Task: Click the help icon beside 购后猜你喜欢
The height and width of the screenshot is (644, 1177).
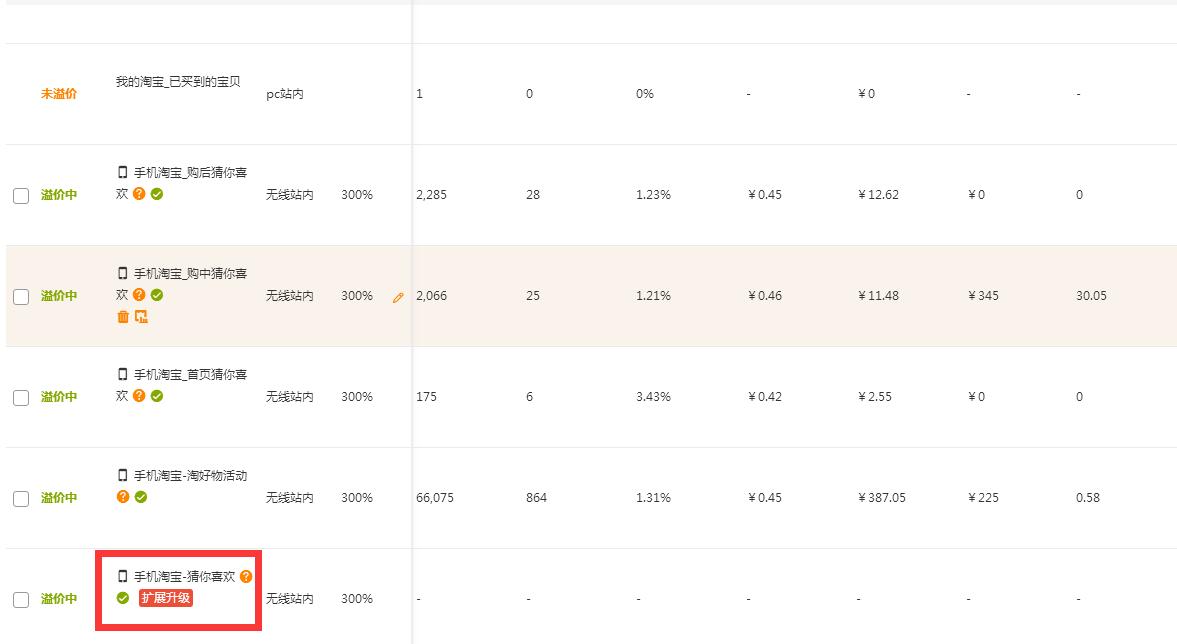Action: pyautogui.click(x=139, y=194)
